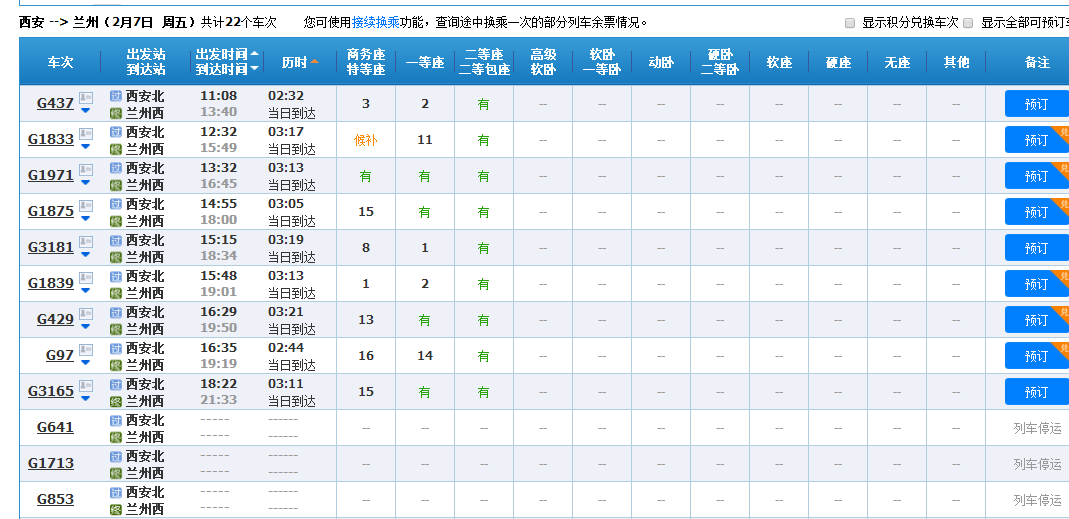Click the 出发站 到达站 column header
1069x519 pixels.
tap(146, 62)
